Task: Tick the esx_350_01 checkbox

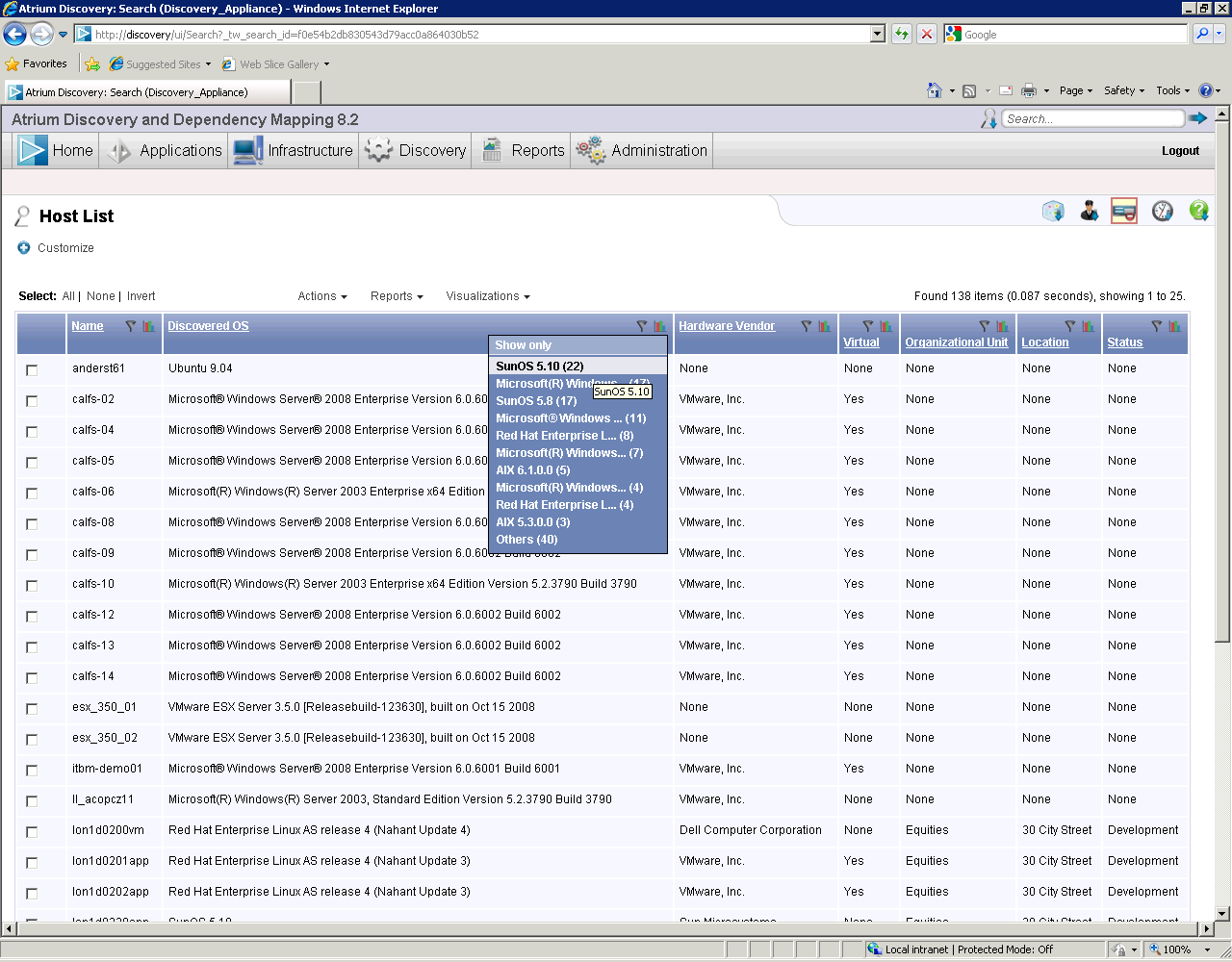Action: [32, 708]
